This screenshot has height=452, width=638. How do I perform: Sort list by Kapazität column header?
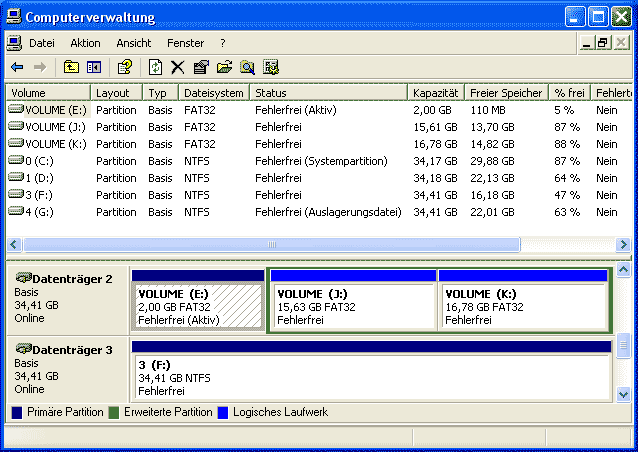436,93
